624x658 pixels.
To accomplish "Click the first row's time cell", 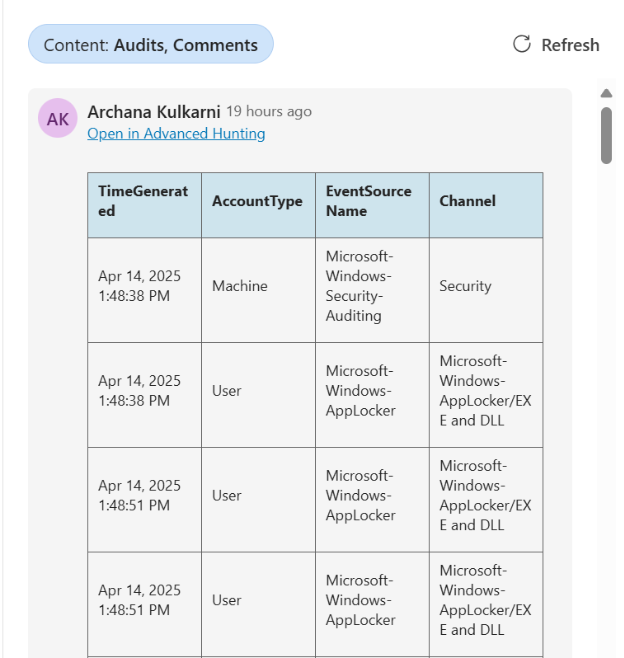I will coord(140,286).
